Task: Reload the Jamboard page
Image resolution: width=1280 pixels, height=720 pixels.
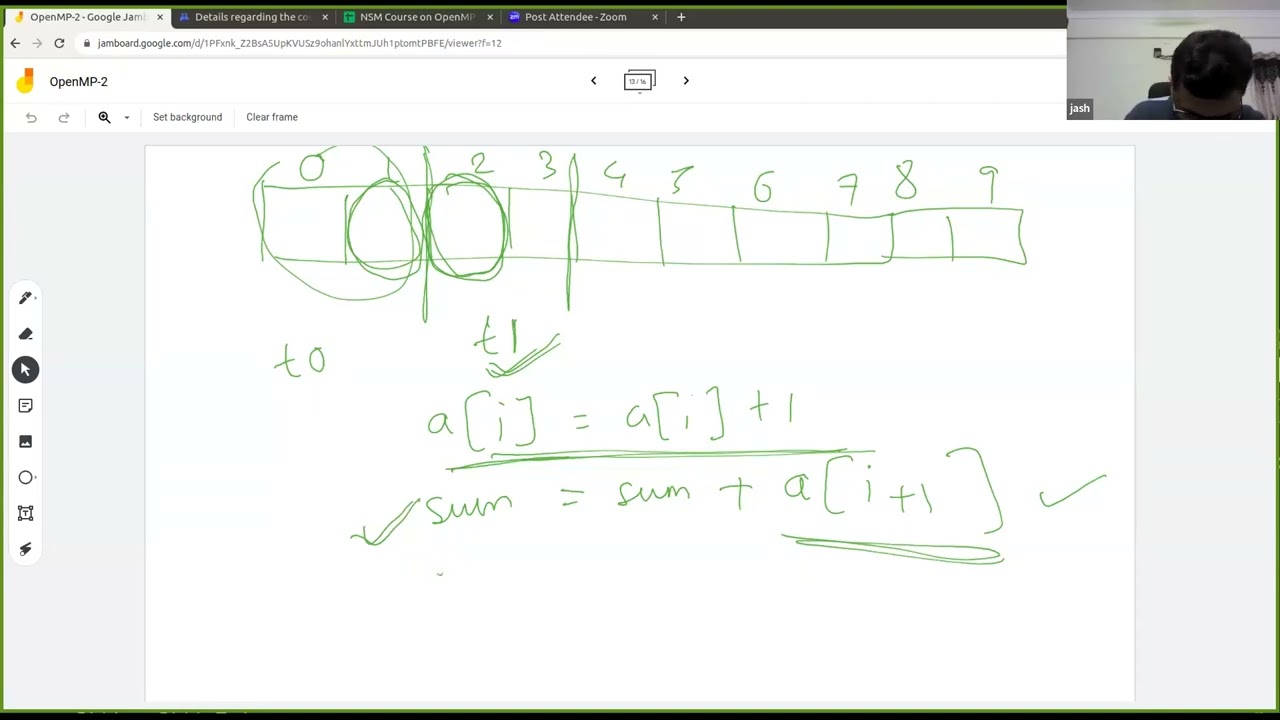Action: [59, 43]
